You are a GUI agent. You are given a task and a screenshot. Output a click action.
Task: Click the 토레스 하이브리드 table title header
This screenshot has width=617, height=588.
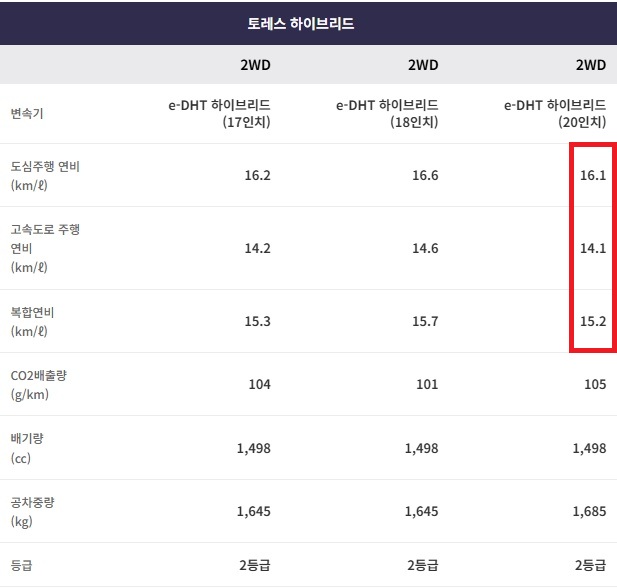pos(308,23)
